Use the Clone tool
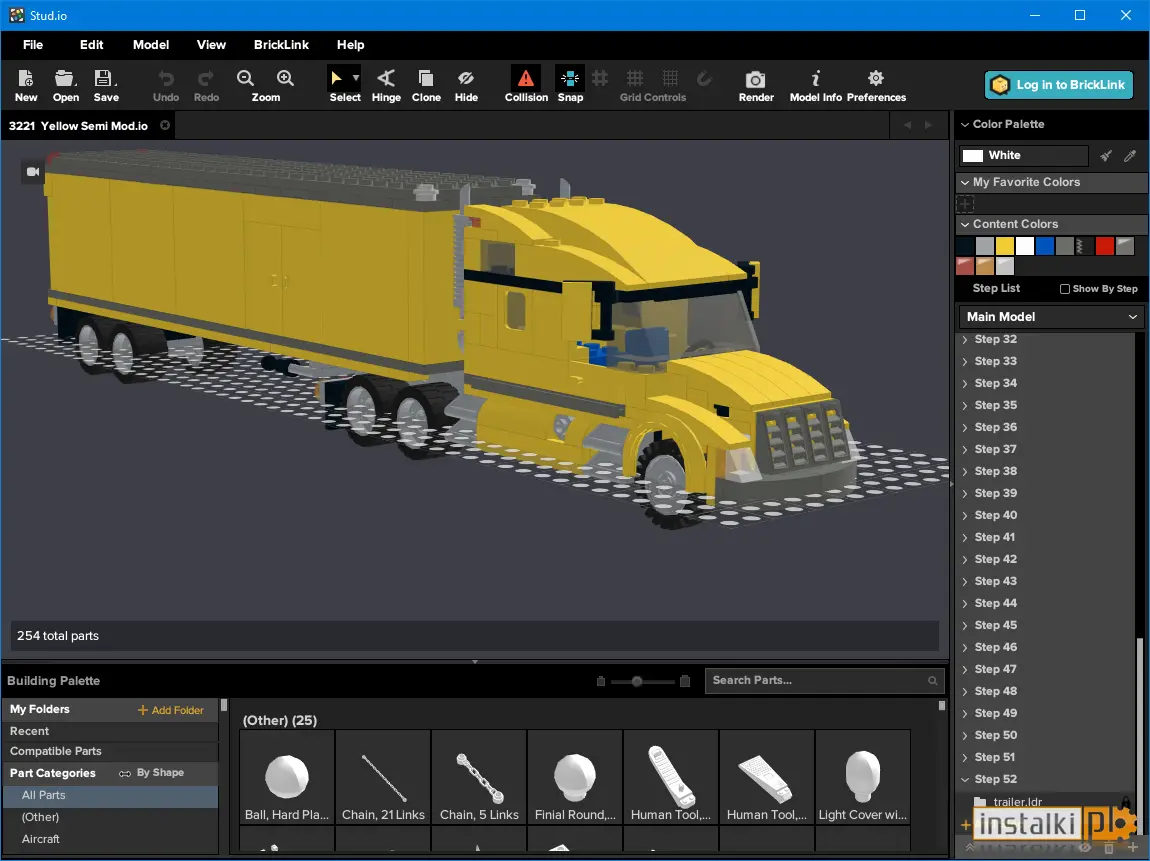The image size is (1150, 861). (x=426, y=85)
